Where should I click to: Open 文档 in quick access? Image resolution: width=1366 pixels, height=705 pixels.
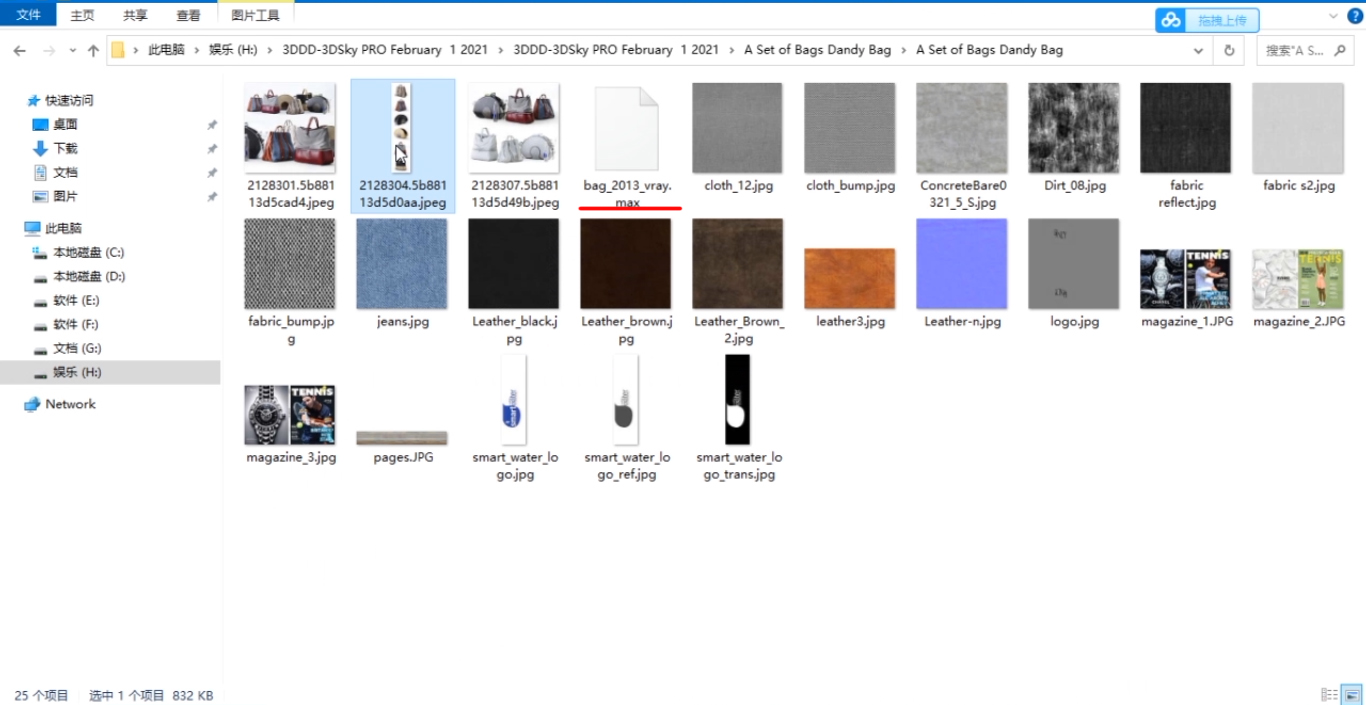[x=65, y=172]
